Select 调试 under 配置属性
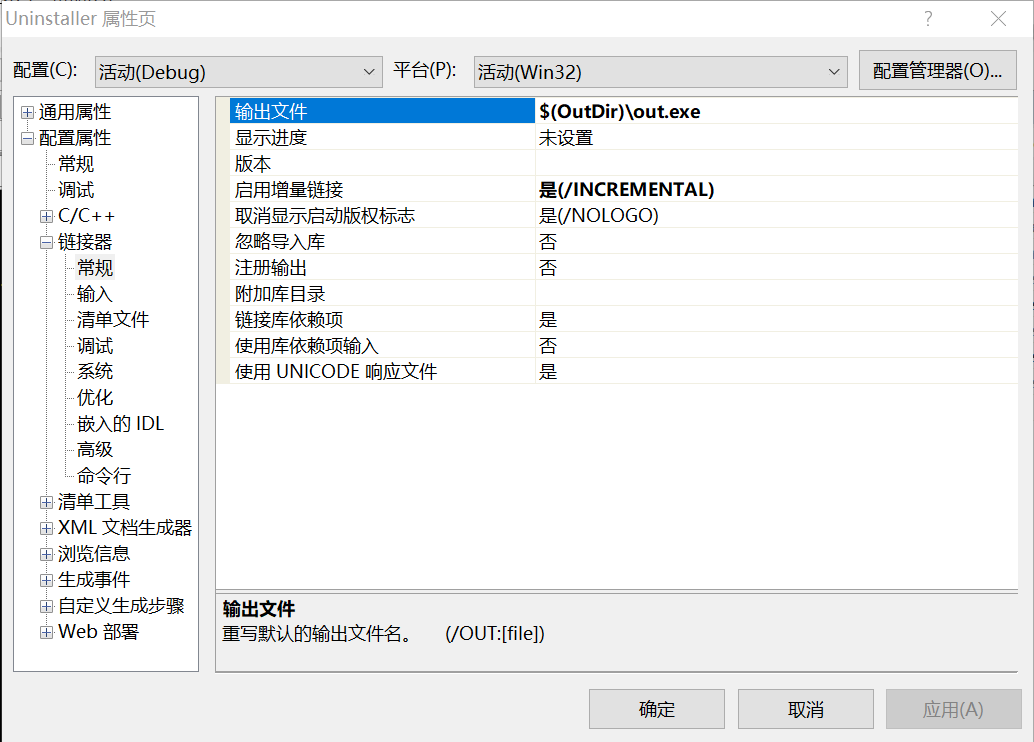The image size is (1034, 742). coord(76,190)
